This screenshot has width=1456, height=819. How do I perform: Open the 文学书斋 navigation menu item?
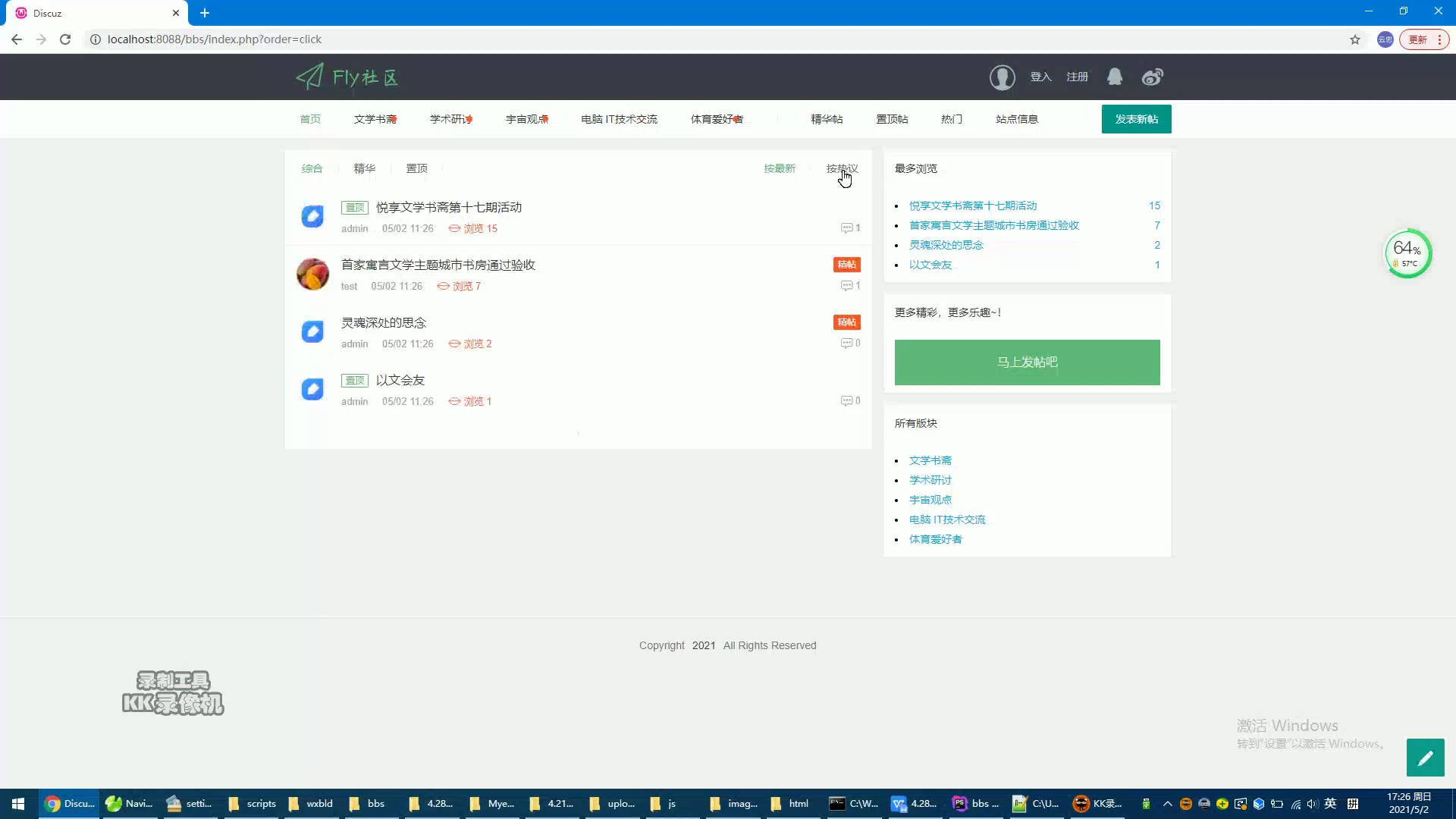[375, 119]
